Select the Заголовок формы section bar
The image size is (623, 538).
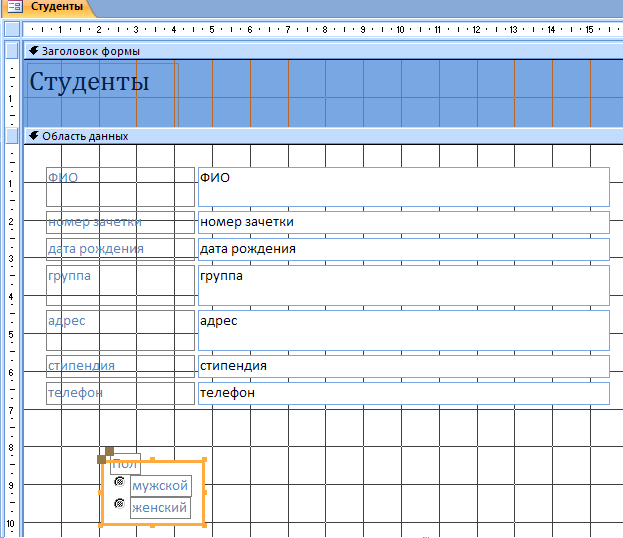pos(323,51)
